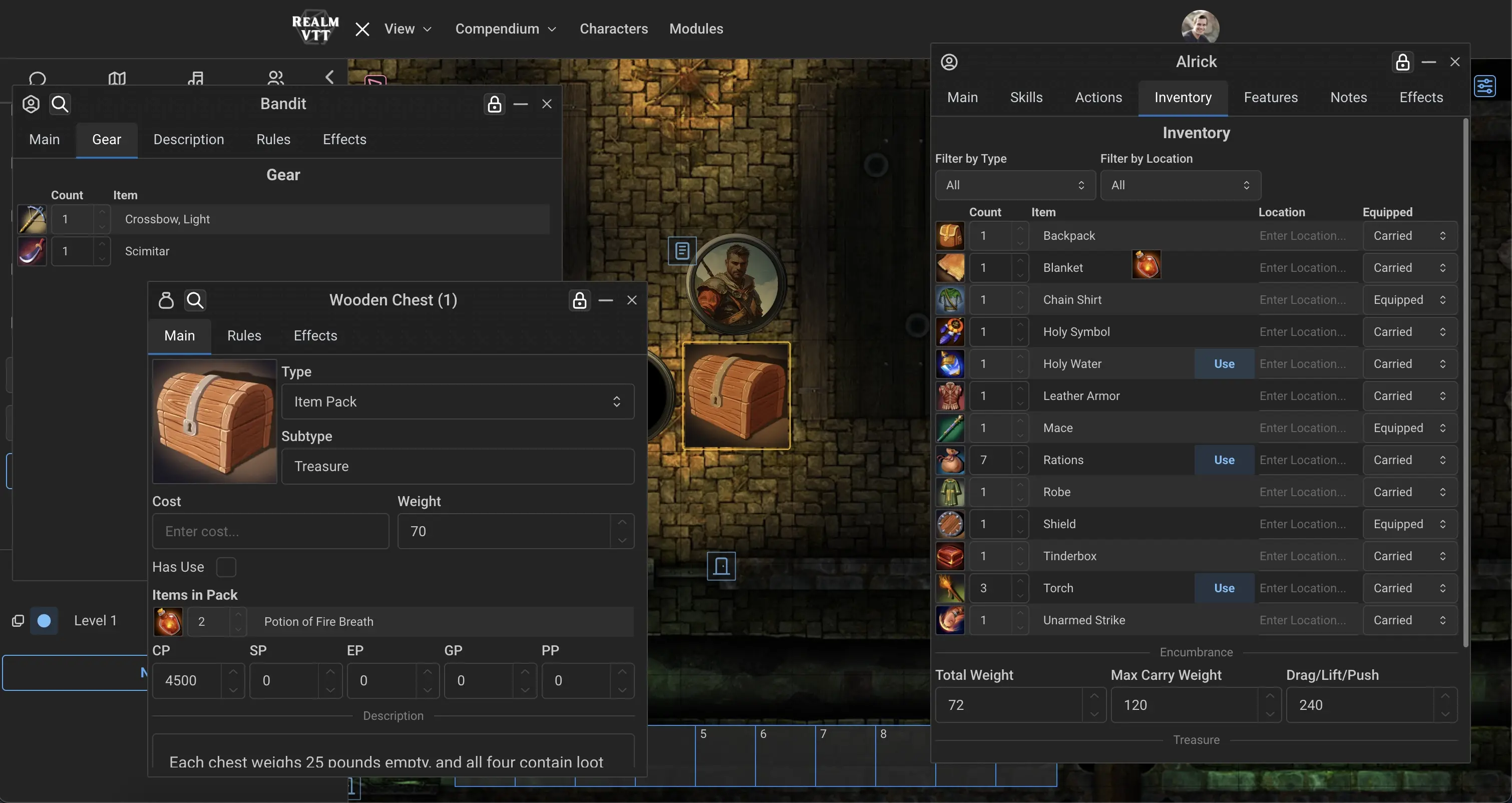The height and width of the screenshot is (803, 1512).
Task: Toggle the blue Level 1 indicator
Action: coord(44,620)
